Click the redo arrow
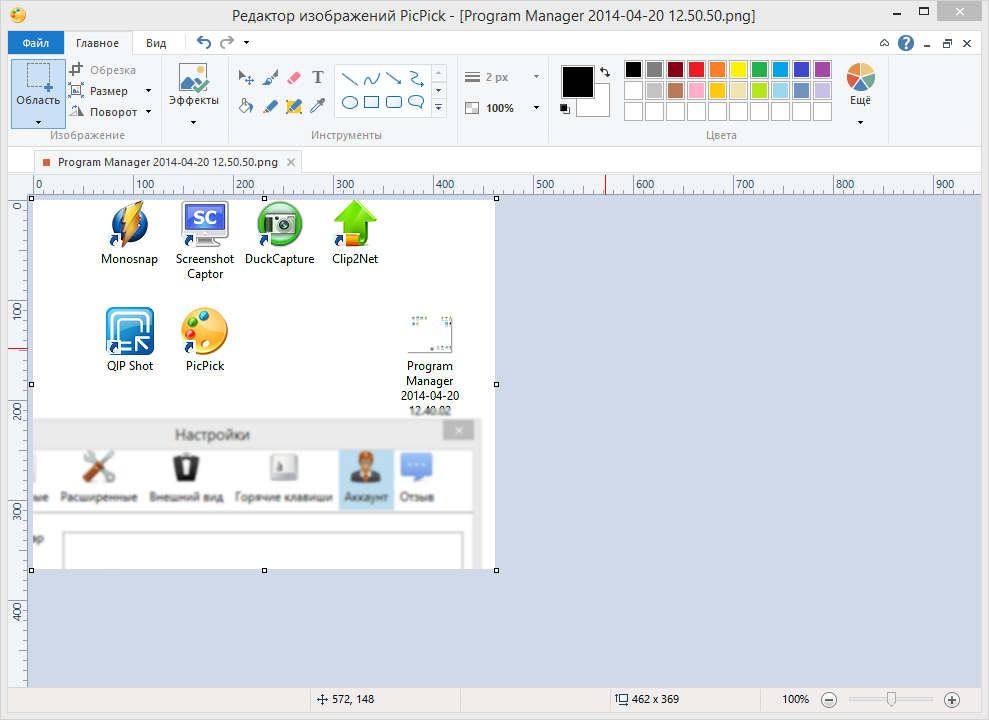This screenshot has width=989, height=720. pos(227,42)
